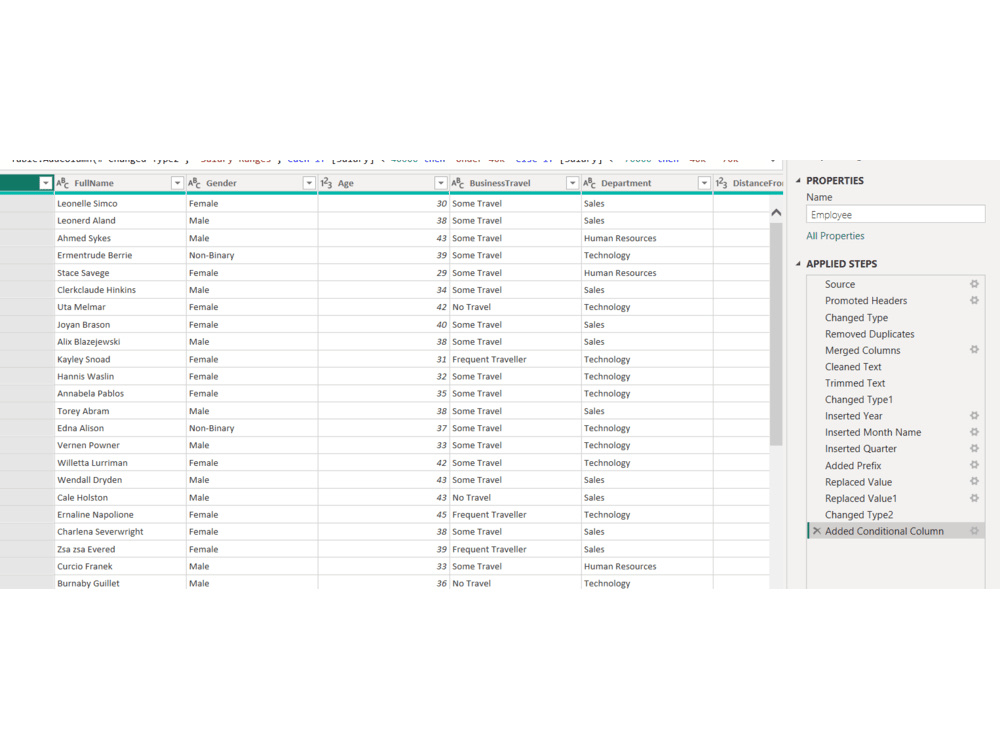The image size is (1000, 750).
Task: Select the Trimmed Text applied step
Action: [855, 383]
